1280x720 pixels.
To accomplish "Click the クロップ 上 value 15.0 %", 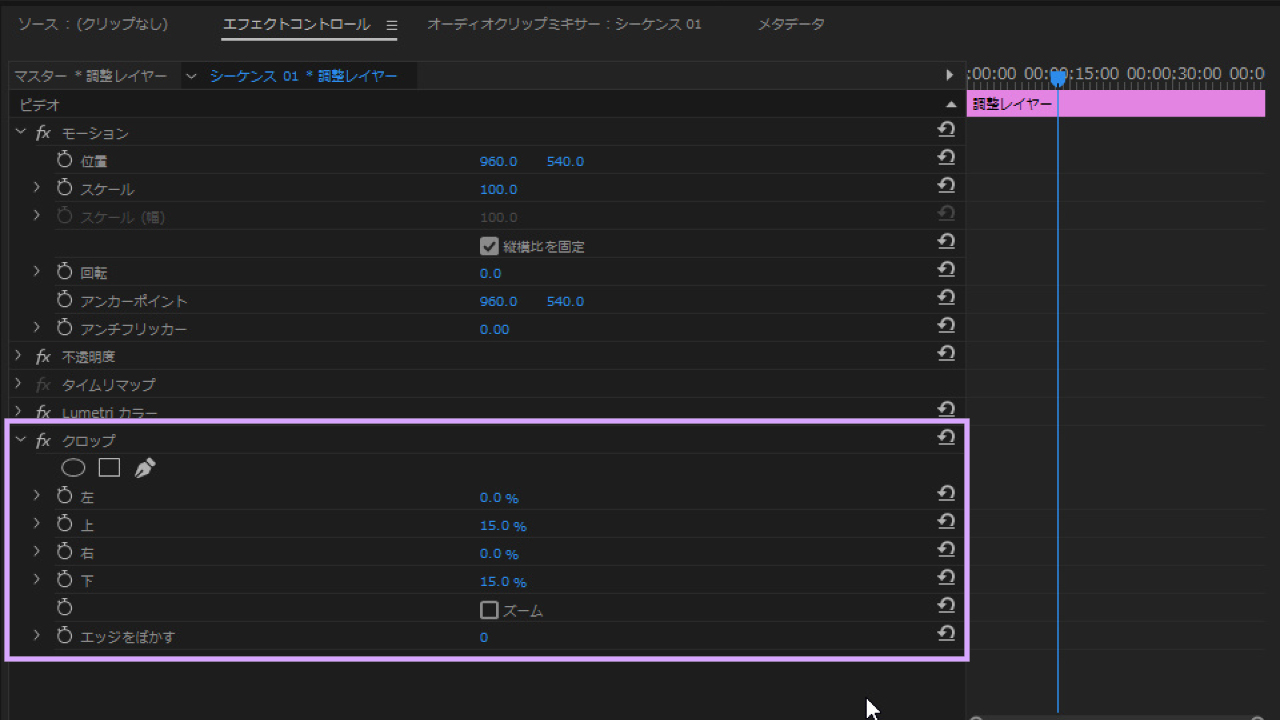I will tap(503, 525).
